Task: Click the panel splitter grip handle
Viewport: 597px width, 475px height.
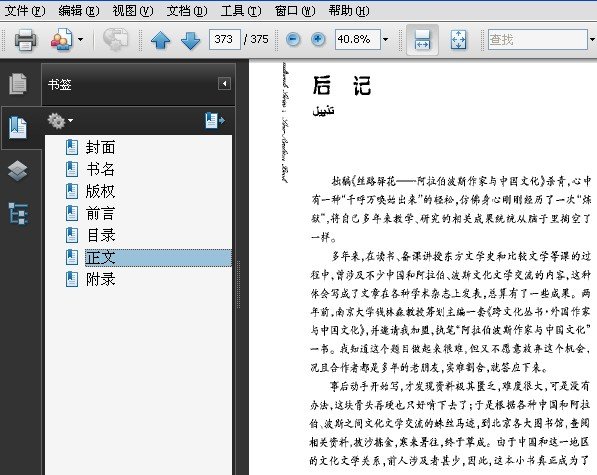Action: [x=239, y=284]
